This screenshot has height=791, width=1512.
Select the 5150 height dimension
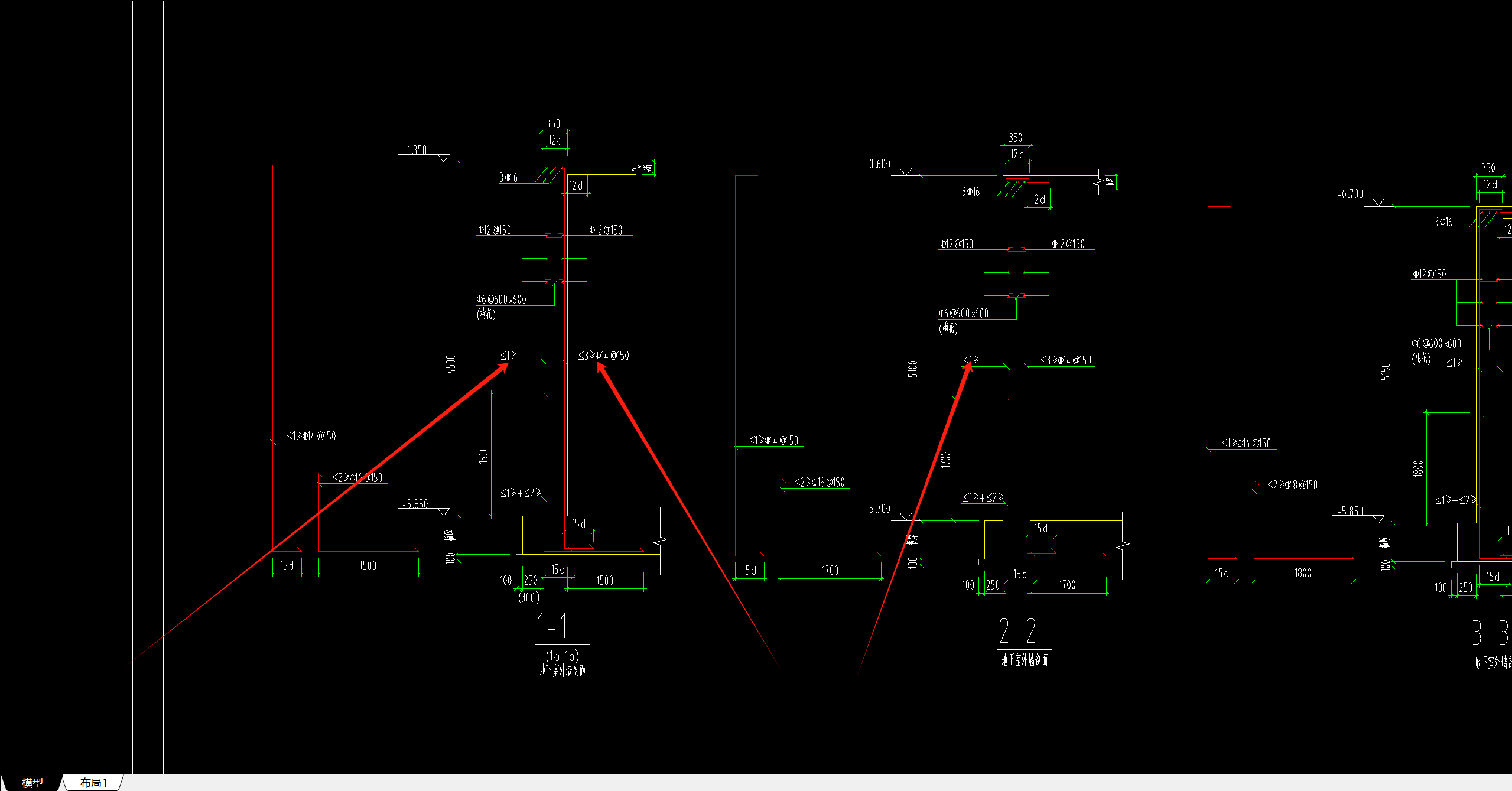[x=1386, y=371]
